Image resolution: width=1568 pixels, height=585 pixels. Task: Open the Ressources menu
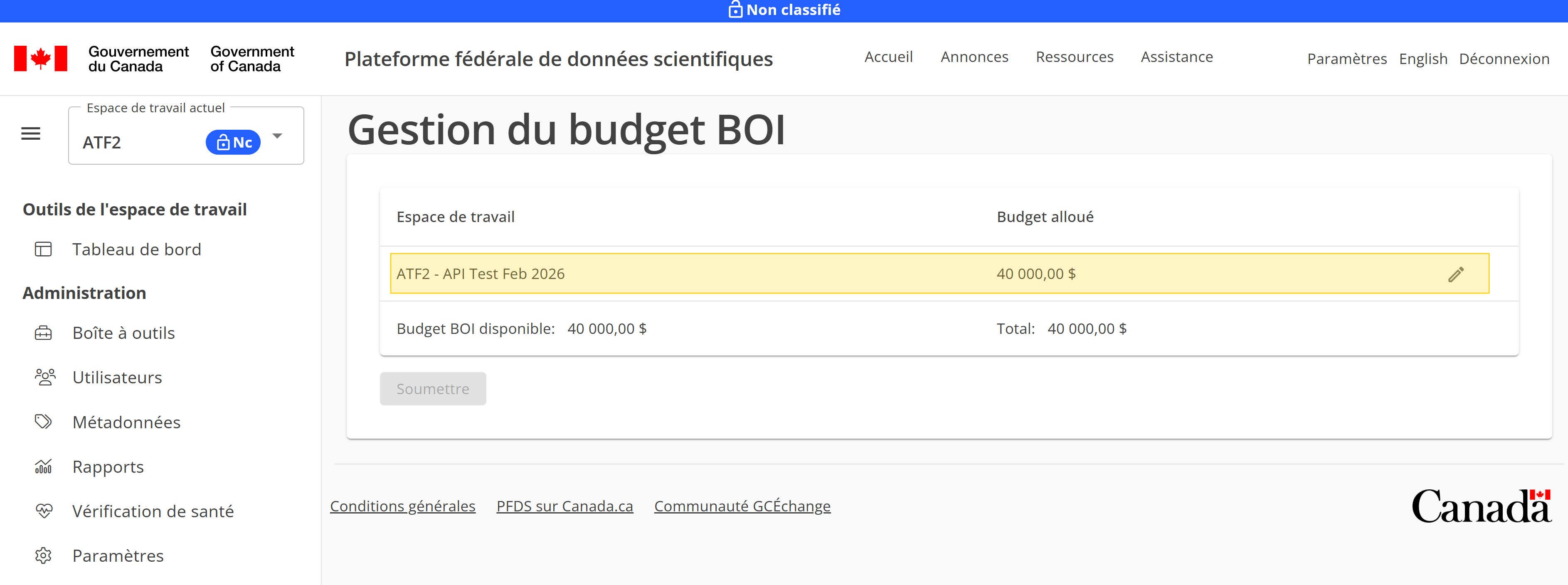pos(1074,57)
